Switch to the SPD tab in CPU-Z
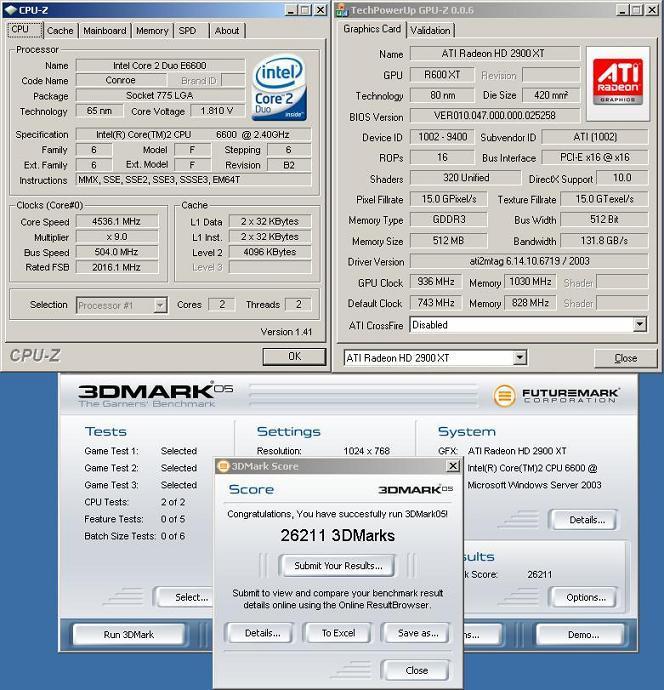The image size is (664, 690). 187,31
